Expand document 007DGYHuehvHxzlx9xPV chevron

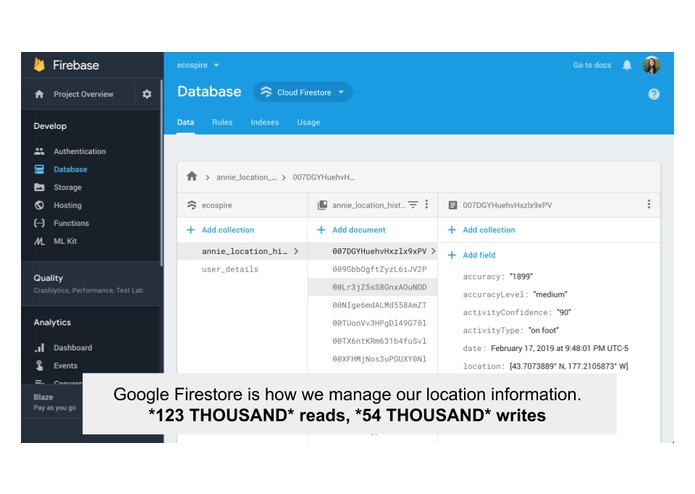[433, 251]
